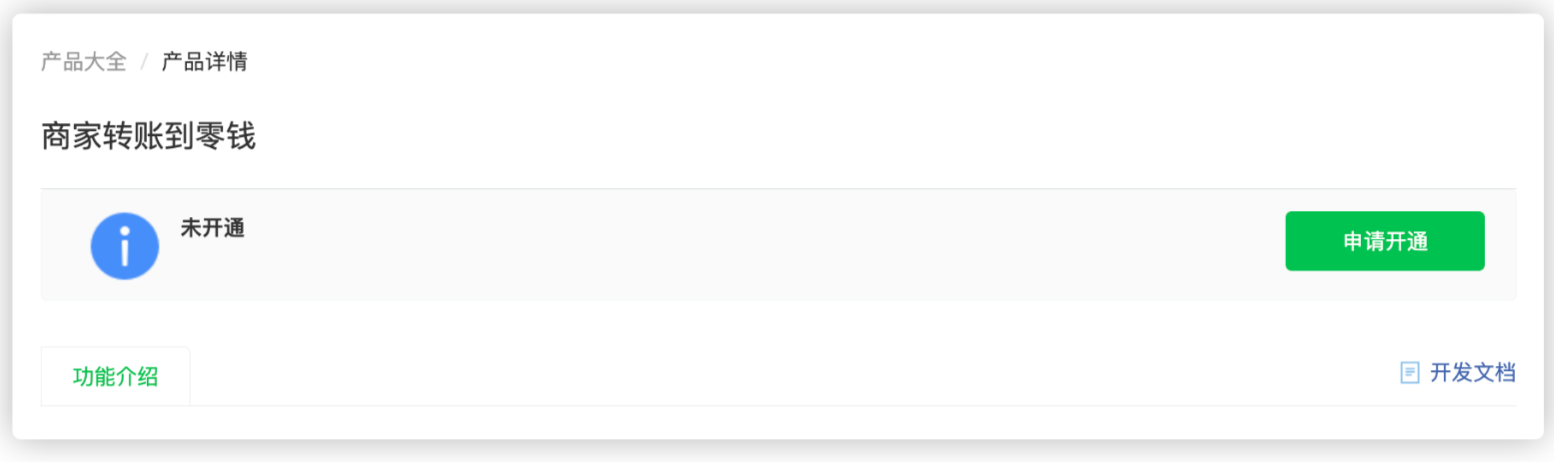Go back to 产品大全 via breadcrumb
This screenshot has height=462, width=1554.
(84, 62)
